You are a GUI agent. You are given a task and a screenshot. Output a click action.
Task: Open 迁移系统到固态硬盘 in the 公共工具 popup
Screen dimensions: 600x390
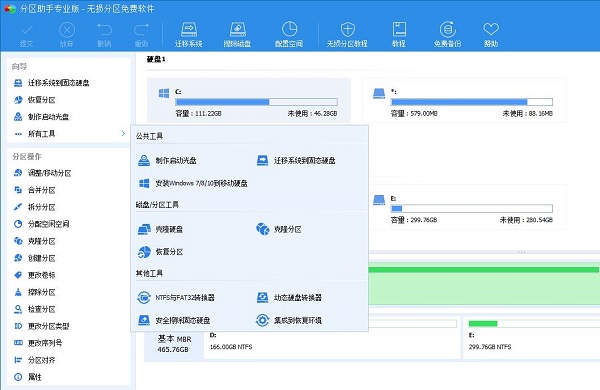[x=296, y=160]
